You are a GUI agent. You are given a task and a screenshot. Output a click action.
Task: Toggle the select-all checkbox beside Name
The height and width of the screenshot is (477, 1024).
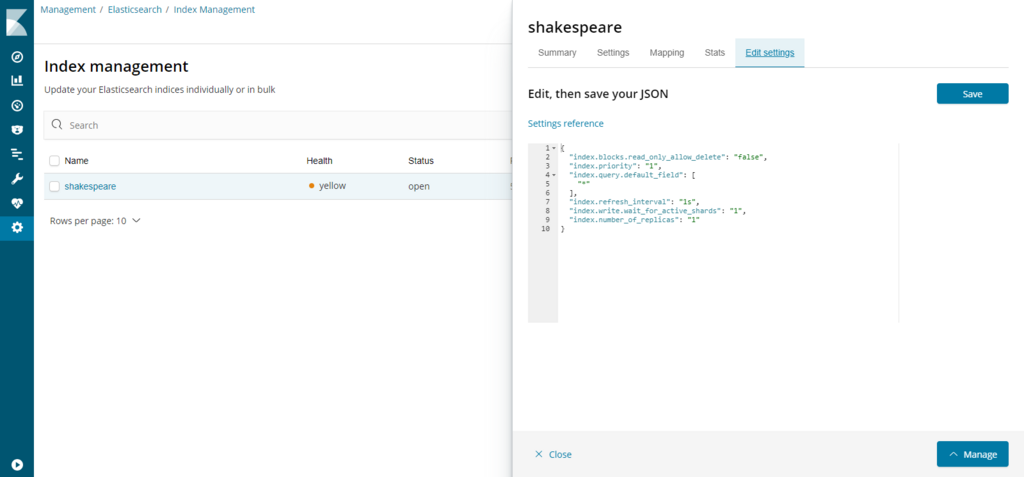pyautogui.click(x=54, y=161)
